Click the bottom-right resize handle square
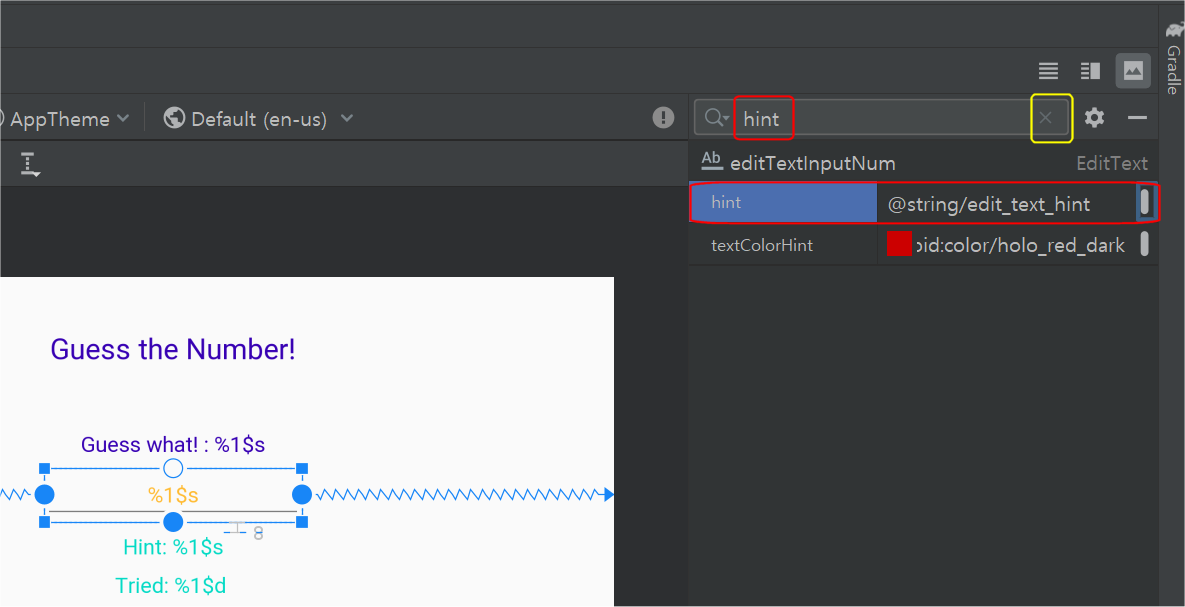The image size is (1185, 607). tap(302, 522)
